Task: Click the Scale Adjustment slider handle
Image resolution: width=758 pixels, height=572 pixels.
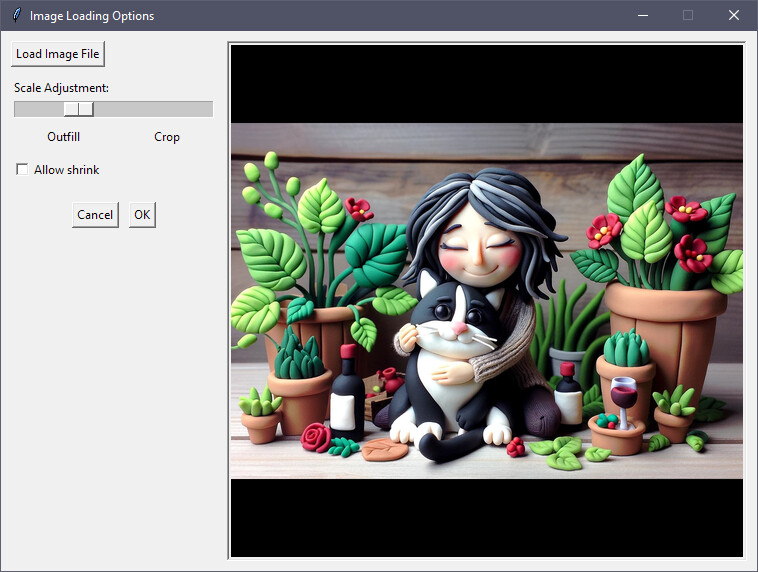Action: pyautogui.click(x=79, y=109)
